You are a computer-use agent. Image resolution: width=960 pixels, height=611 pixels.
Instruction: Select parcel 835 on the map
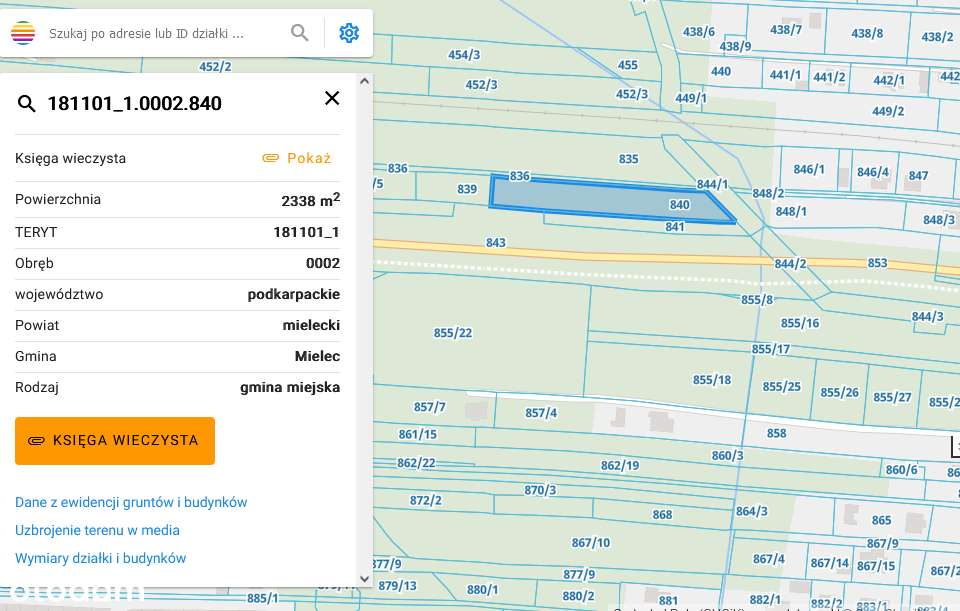pos(628,159)
